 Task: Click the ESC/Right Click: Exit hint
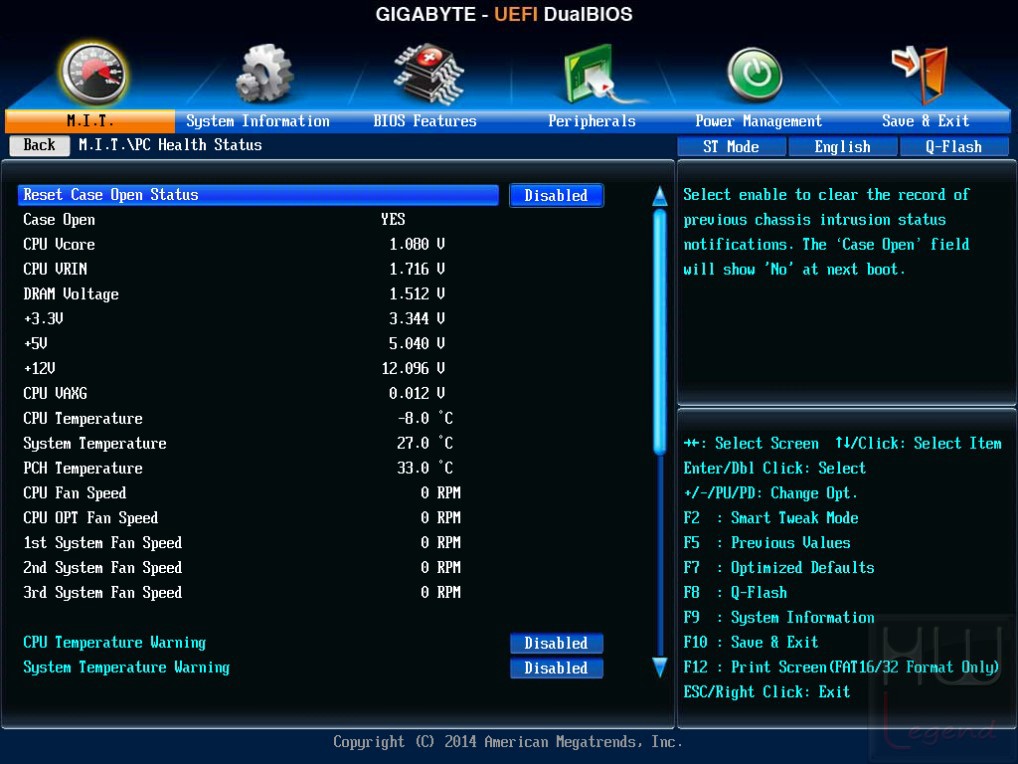(767, 692)
